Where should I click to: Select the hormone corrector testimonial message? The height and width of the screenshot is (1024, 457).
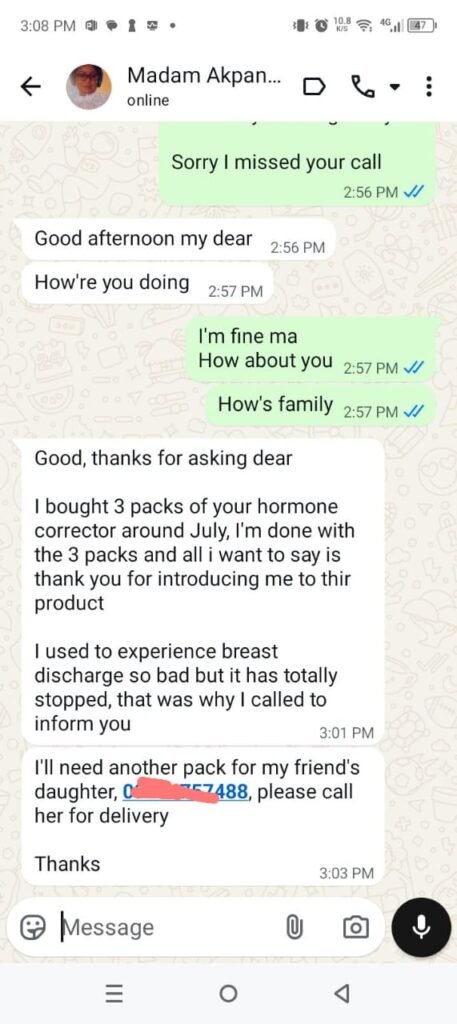point(202,592)
